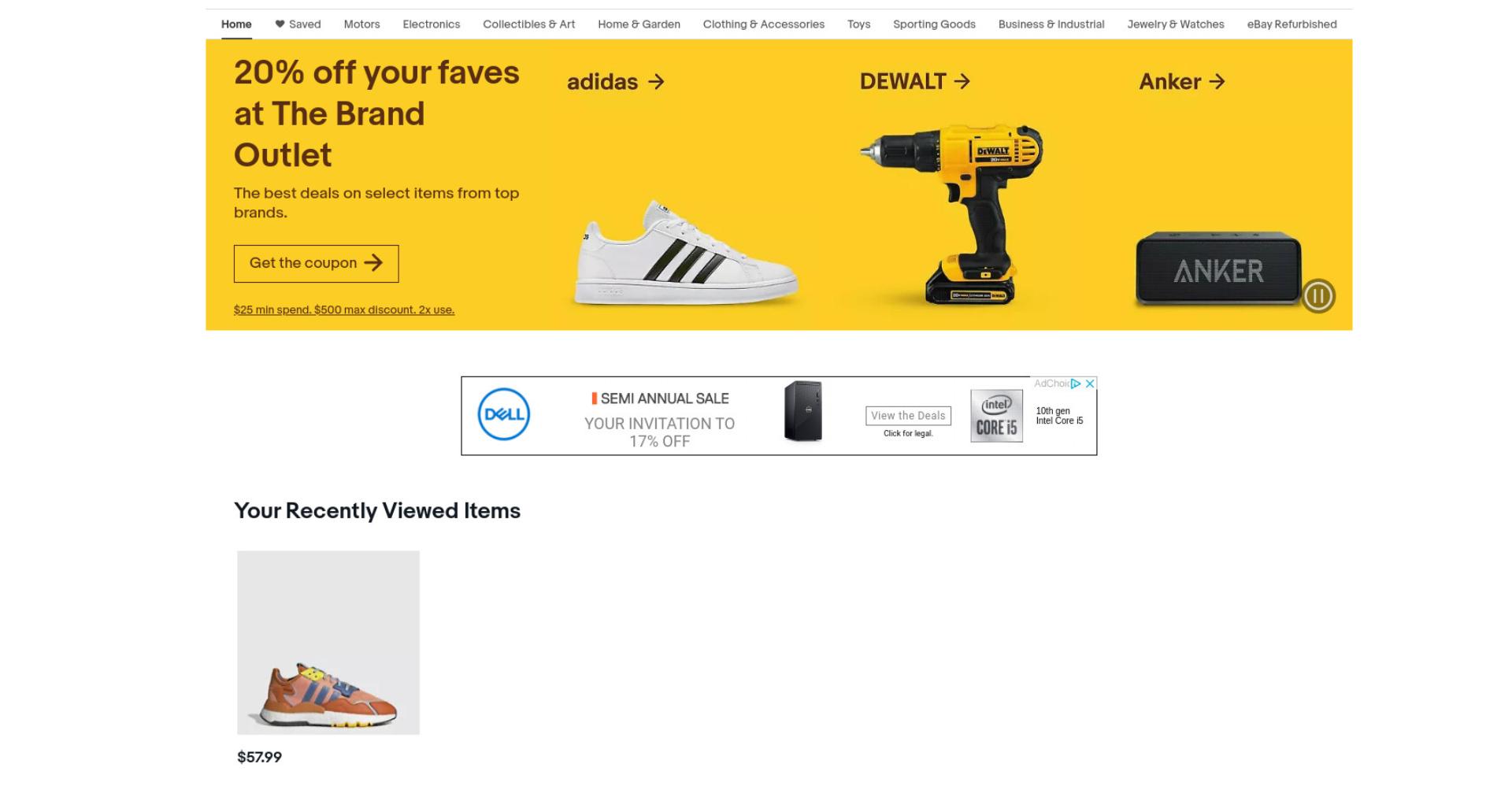This screenshot has height=786, width=1512.
Task: Click the Intel Core i5 badge
Action: point(996,416)
